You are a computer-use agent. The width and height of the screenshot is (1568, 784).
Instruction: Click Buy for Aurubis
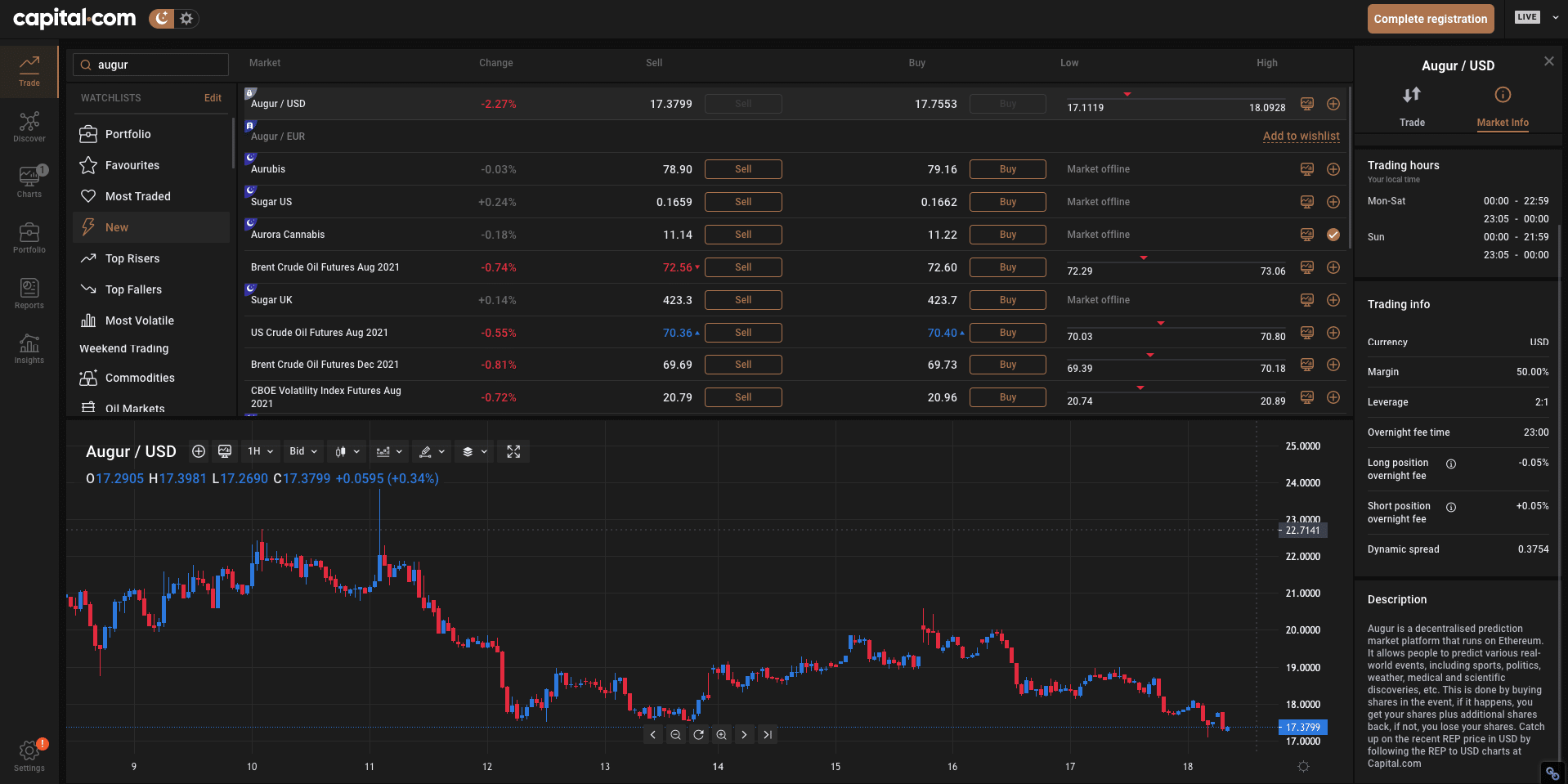(1008, 169)
